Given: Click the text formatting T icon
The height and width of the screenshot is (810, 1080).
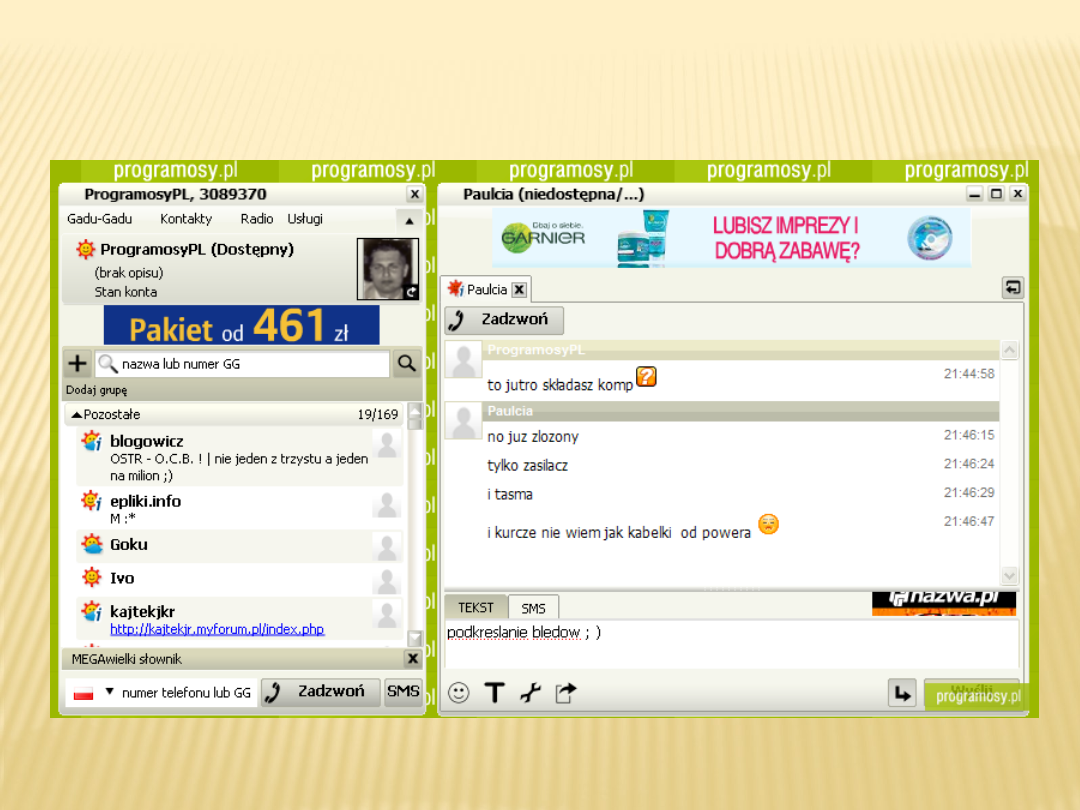Looking at the screenshot, I should click(494, 692).
